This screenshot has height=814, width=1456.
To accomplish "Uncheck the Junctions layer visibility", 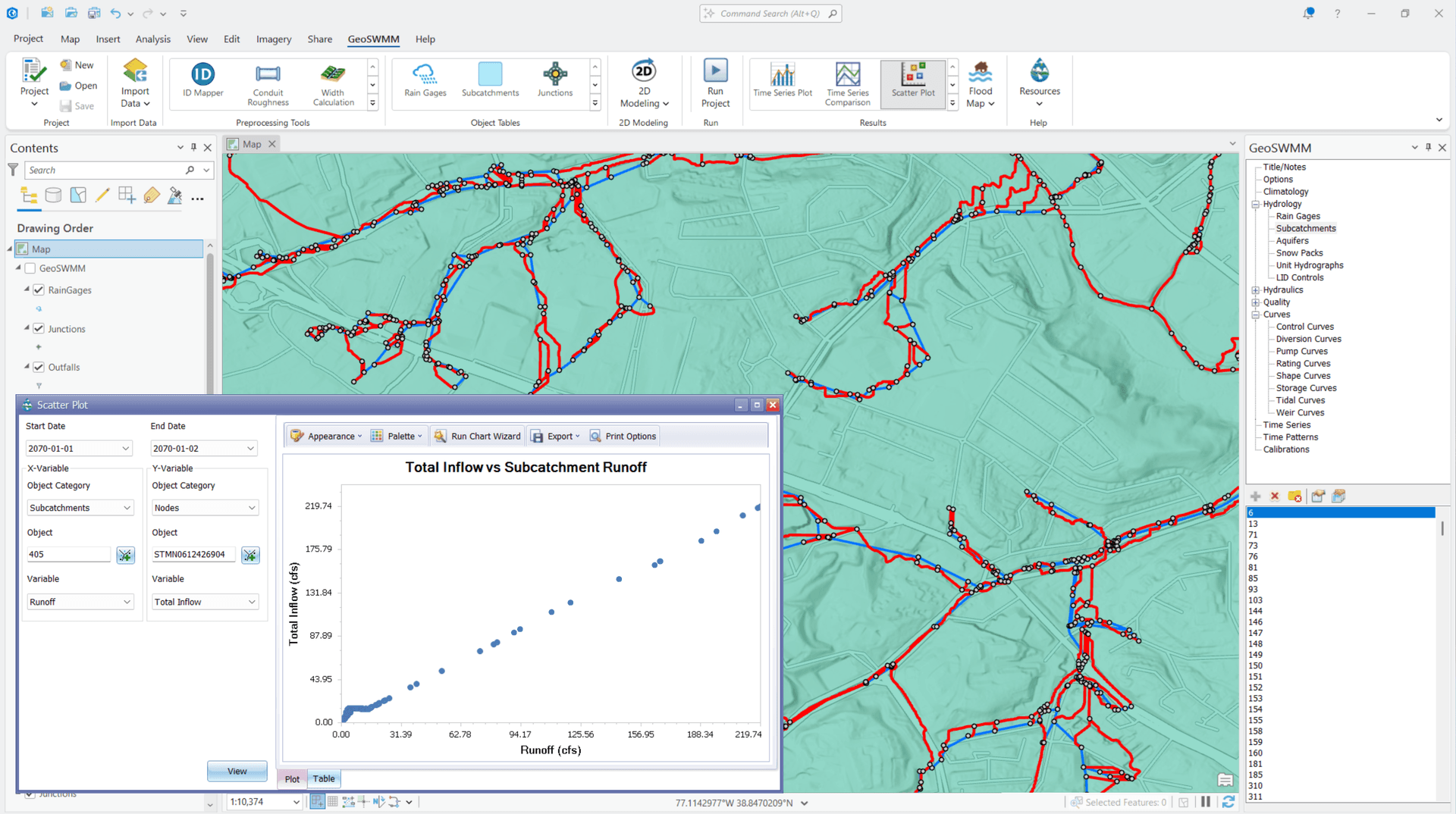I will pos(38,328).
